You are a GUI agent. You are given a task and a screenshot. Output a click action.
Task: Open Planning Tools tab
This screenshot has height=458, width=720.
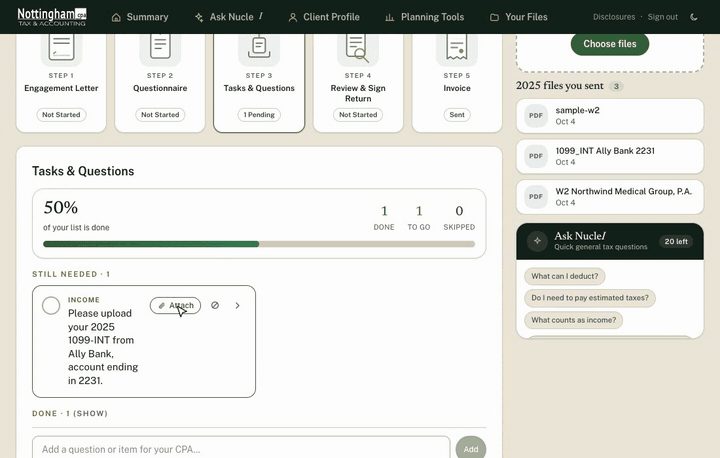coord(425,17)
